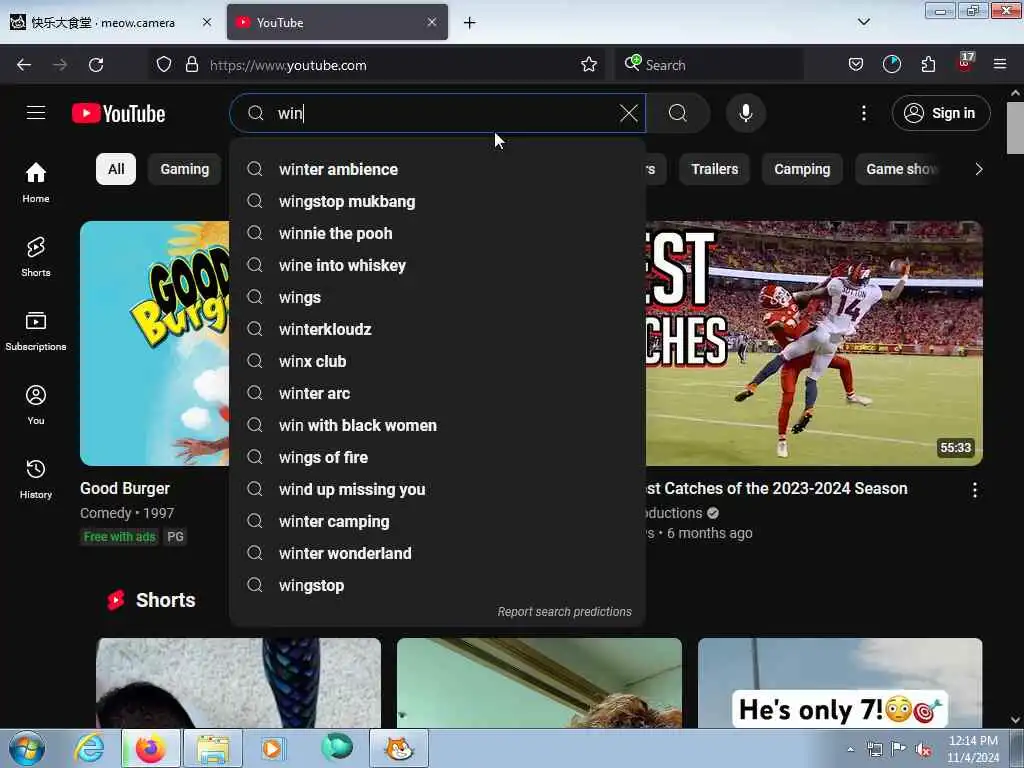Screen dimensions: 1024x768
Task: Click the YouTube logo
Action: coord(118,114)
